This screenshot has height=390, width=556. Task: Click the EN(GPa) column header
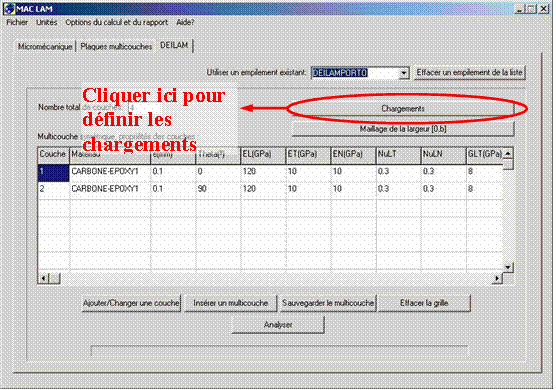(353, 155)
